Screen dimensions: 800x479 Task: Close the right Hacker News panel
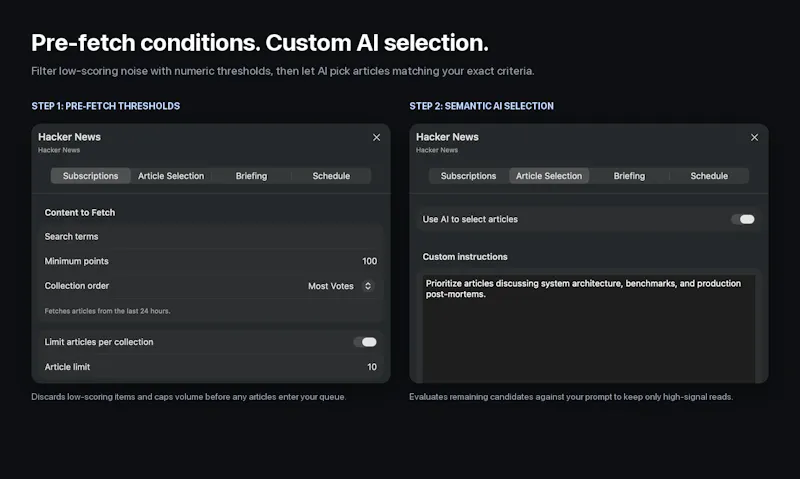754,137
